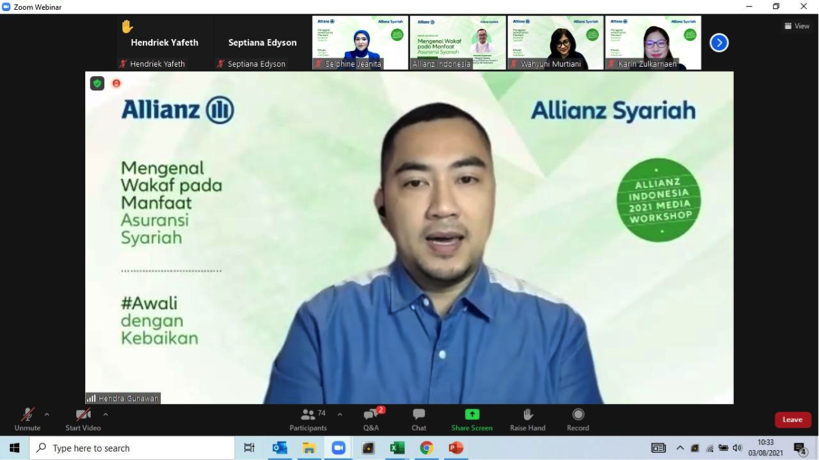Click the green encryption shield icon
819x460 pixels.
[x=97, y=84]
